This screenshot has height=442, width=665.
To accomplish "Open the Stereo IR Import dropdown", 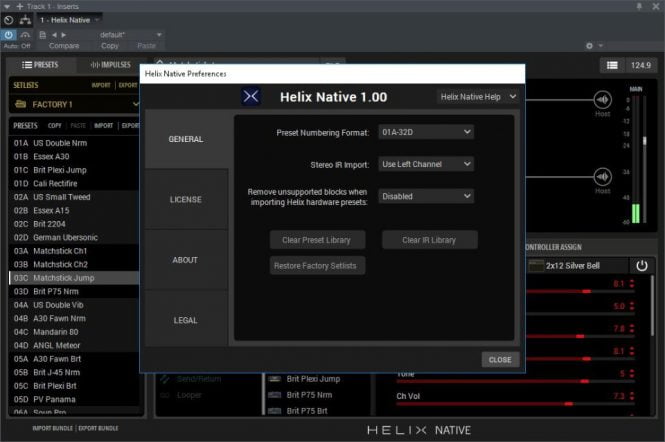I will click(x=426, y=164).
